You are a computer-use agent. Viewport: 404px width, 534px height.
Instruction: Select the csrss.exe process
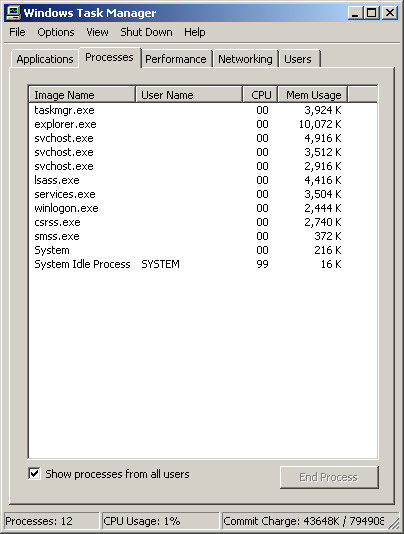(x=203, y=222)
